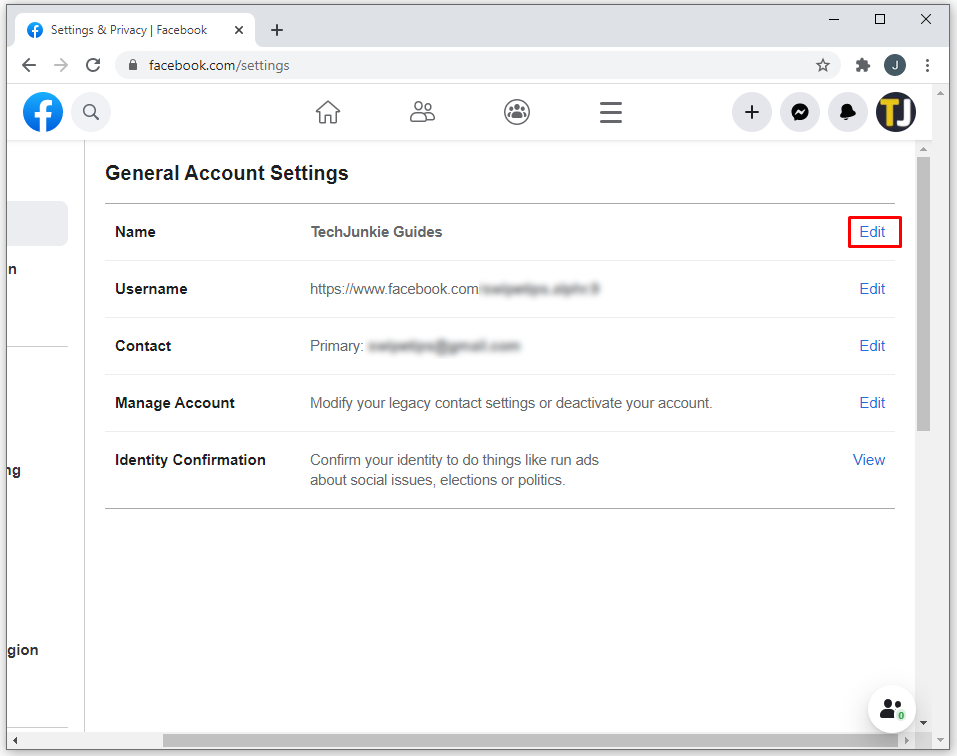
Task: Edit the Manage Account setting
Action: click(872, 403)
